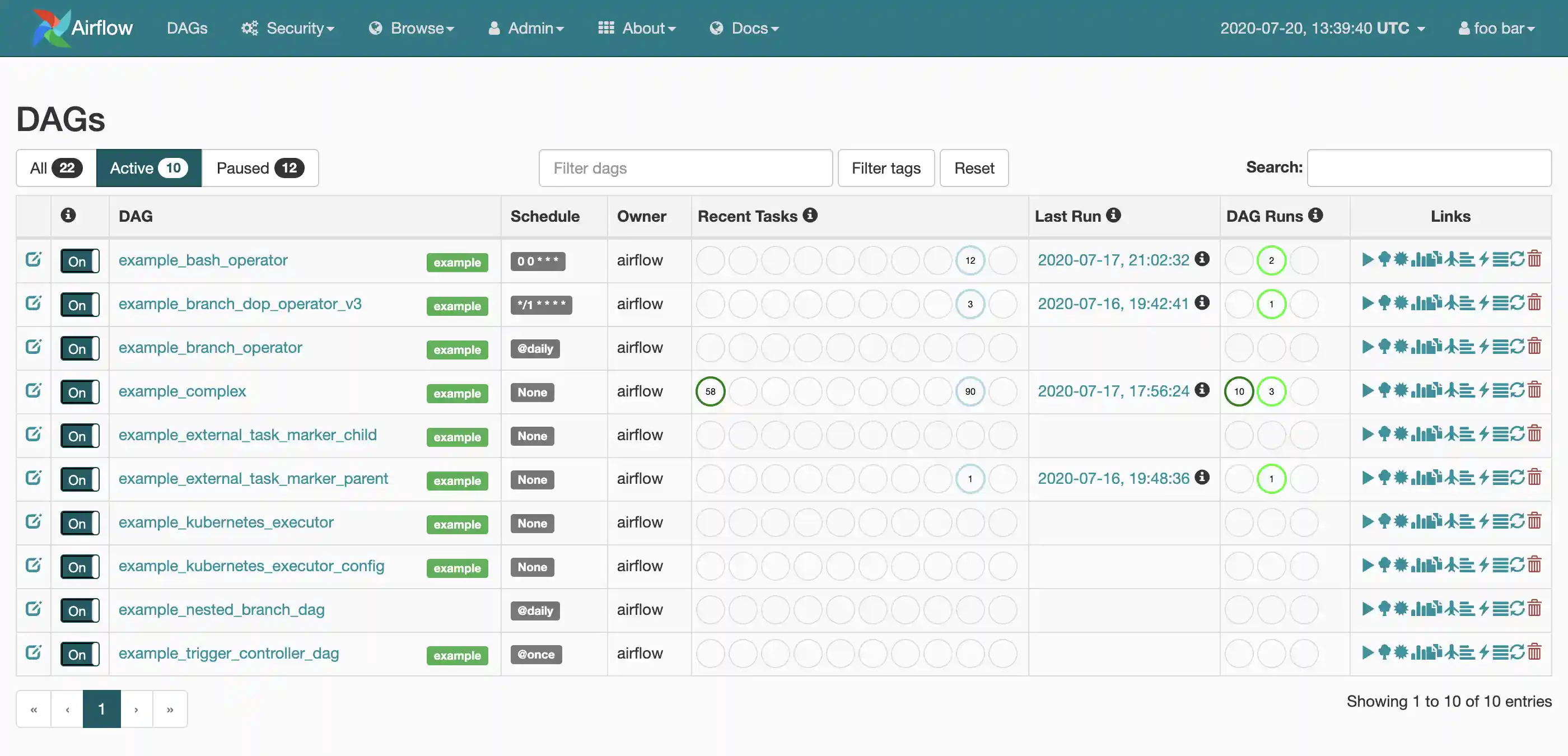Screen dimensions: 1568x756
Task: Open Tree View for example_branch_dop_operator_v3
Action: [x=1384, y=303]
